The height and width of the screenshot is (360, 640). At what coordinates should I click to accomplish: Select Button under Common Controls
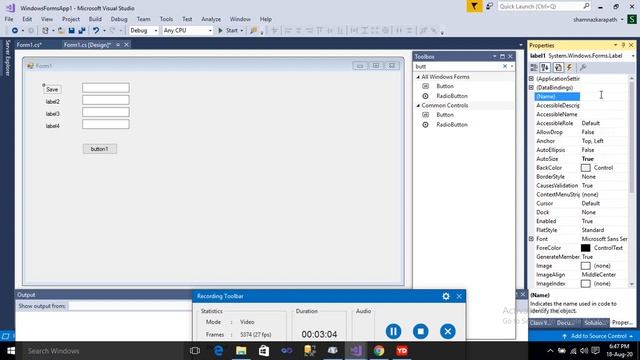click(445, 115)
